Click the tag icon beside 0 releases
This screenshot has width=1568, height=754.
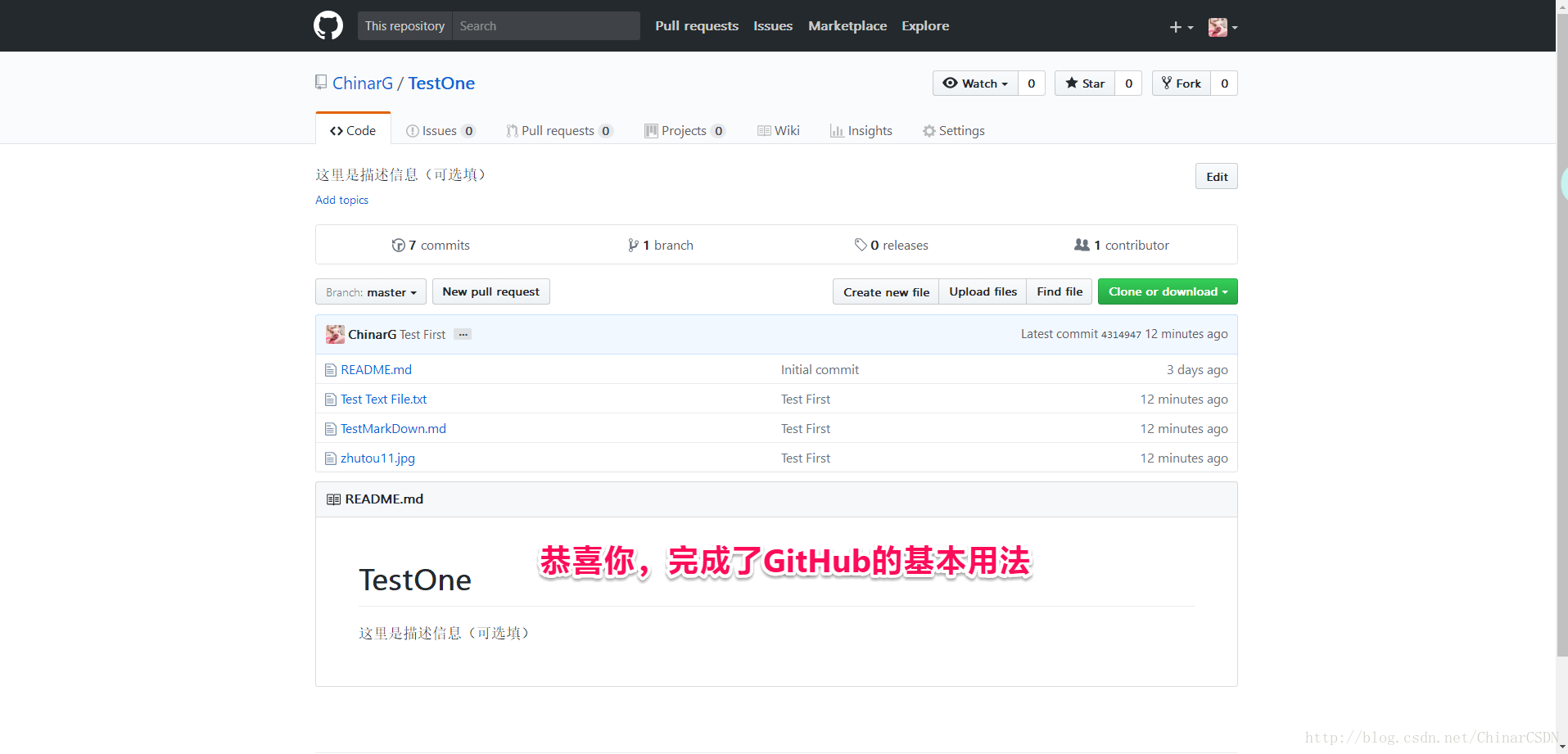pyautogui.click(x=861, y=245)
